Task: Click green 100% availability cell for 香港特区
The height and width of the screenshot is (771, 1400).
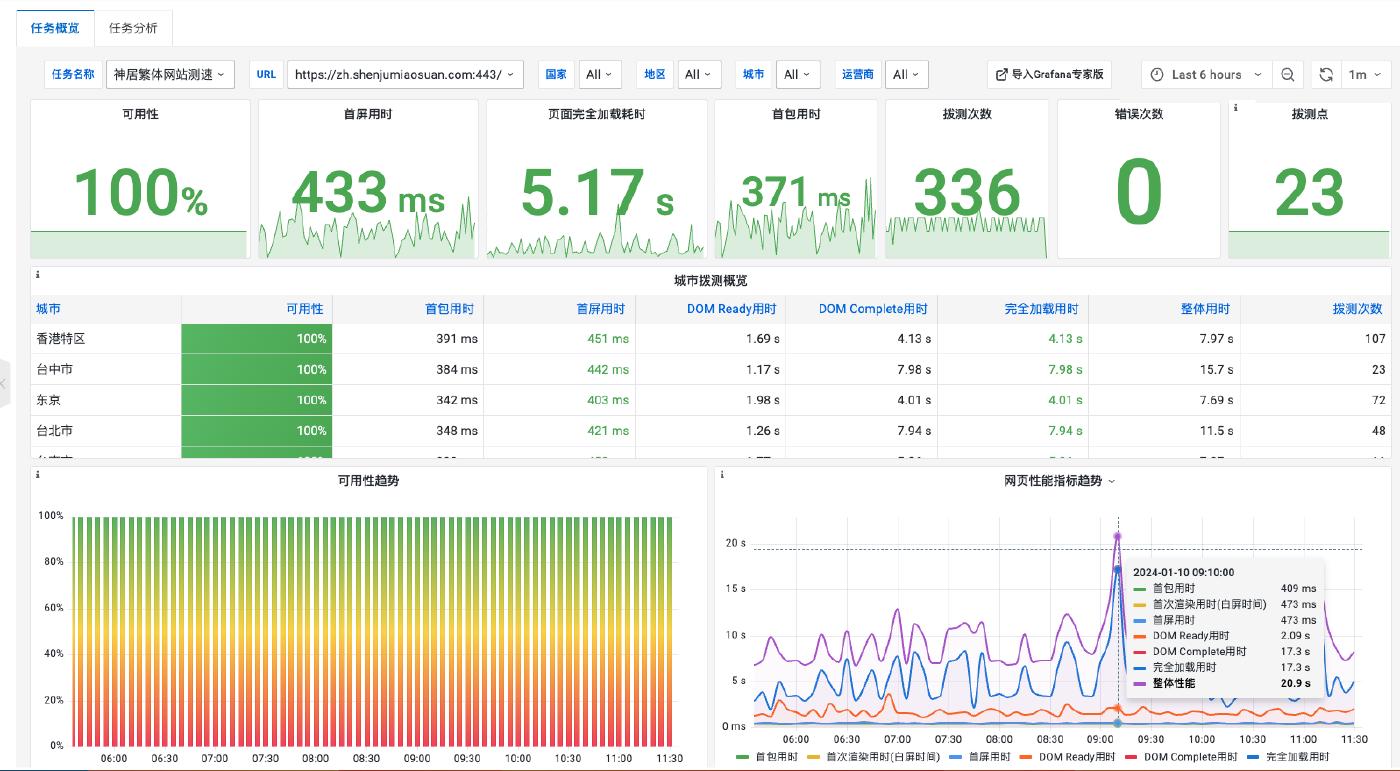Action: point(257,339)
